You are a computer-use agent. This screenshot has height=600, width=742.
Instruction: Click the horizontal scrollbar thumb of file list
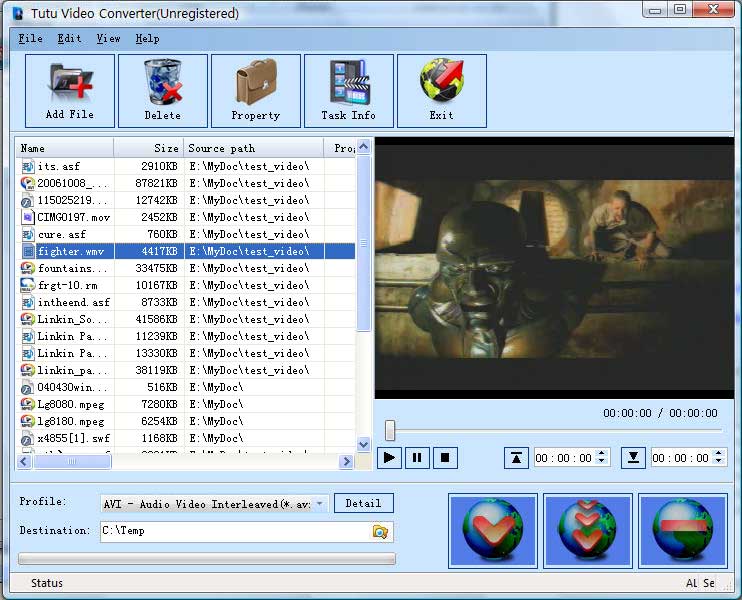(71, 461)
